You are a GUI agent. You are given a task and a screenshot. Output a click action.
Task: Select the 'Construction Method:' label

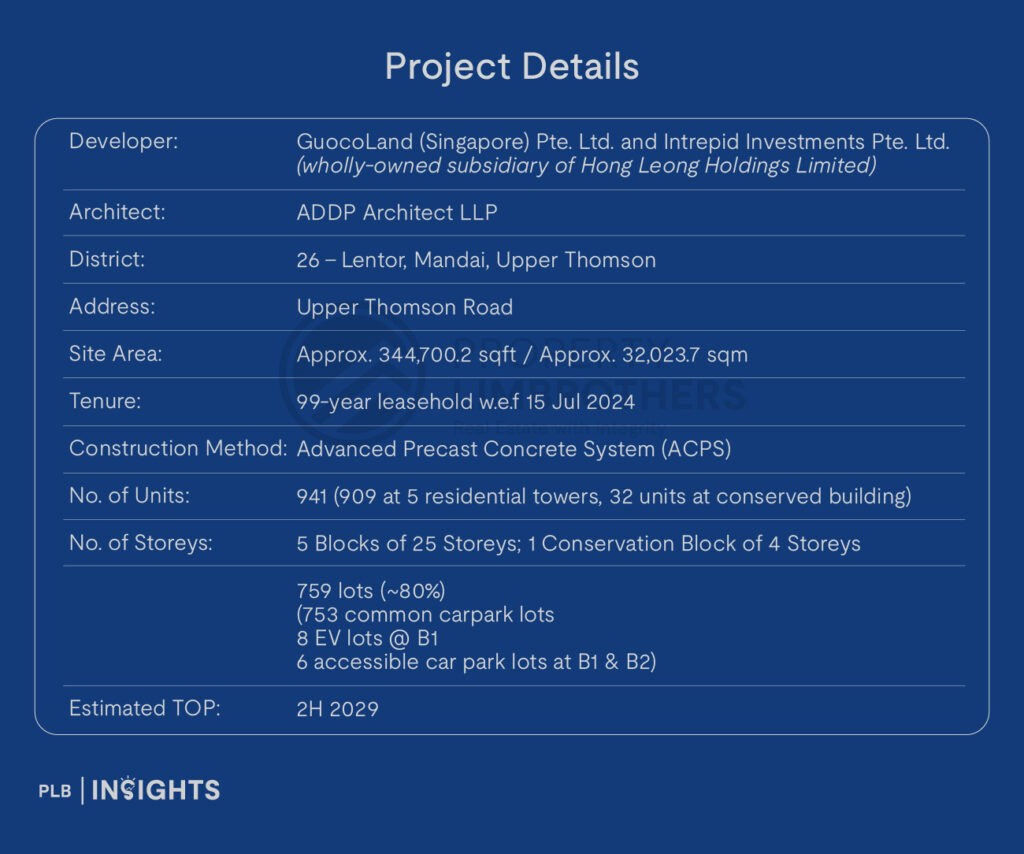pos(178,448)
